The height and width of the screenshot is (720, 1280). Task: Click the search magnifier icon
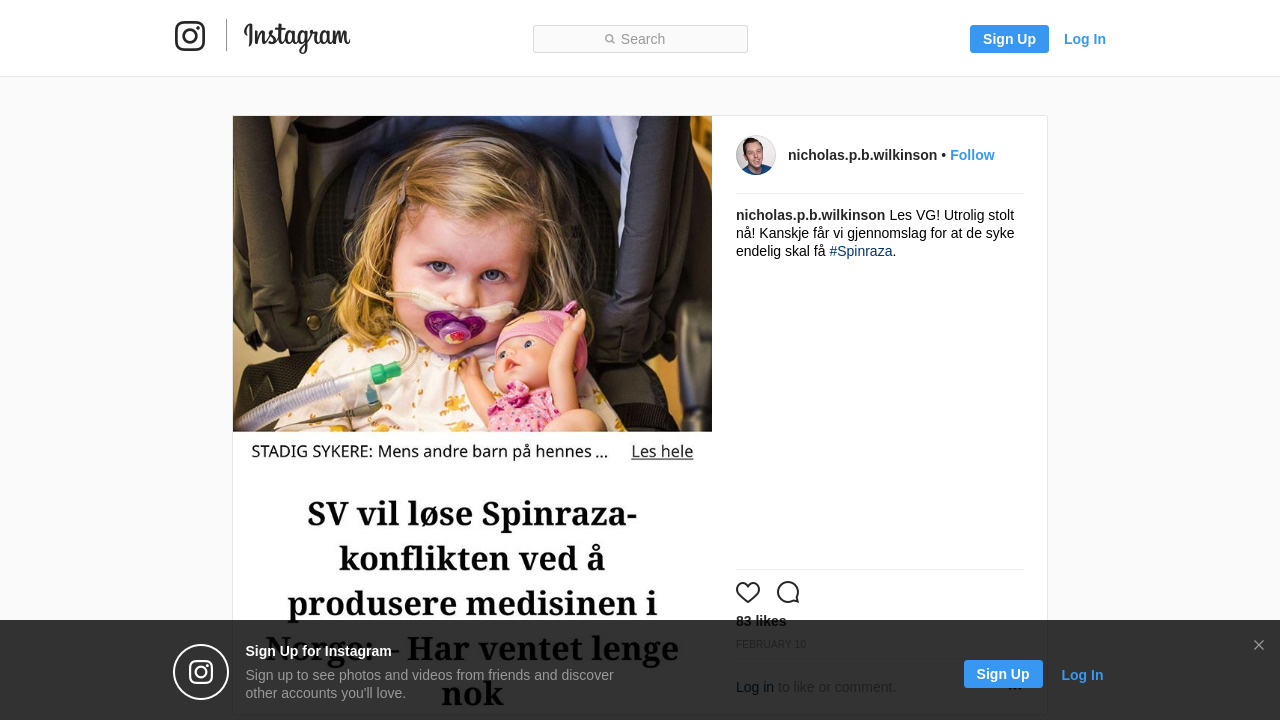pos(610,39)
